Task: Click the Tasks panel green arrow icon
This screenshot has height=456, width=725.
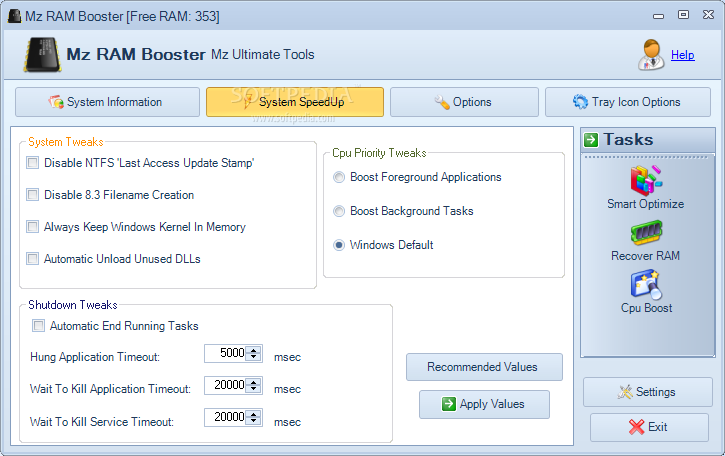Action: (591, 140)
